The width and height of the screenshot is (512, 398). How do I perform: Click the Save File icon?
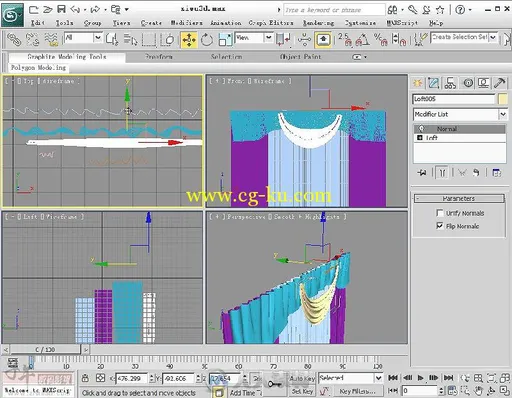[x=61, y=9]
